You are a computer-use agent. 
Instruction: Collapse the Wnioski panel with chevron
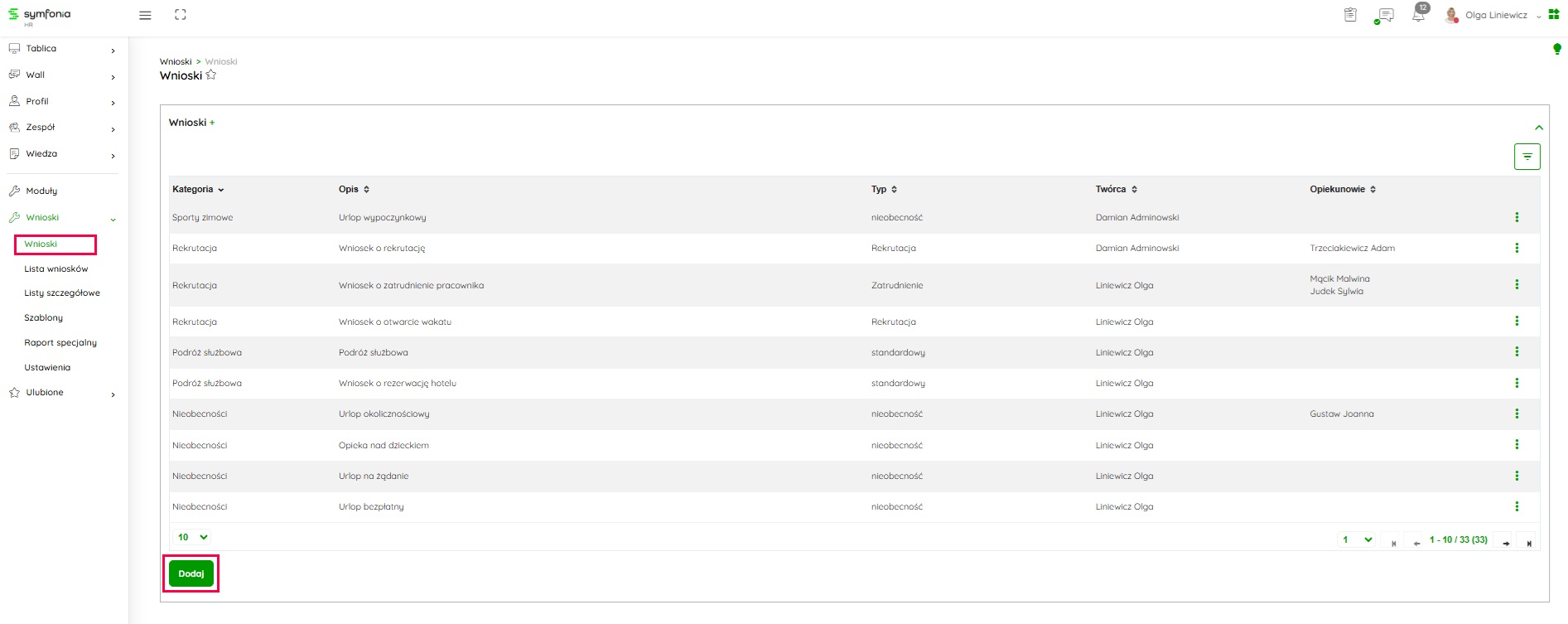(x=1538, y=128)
